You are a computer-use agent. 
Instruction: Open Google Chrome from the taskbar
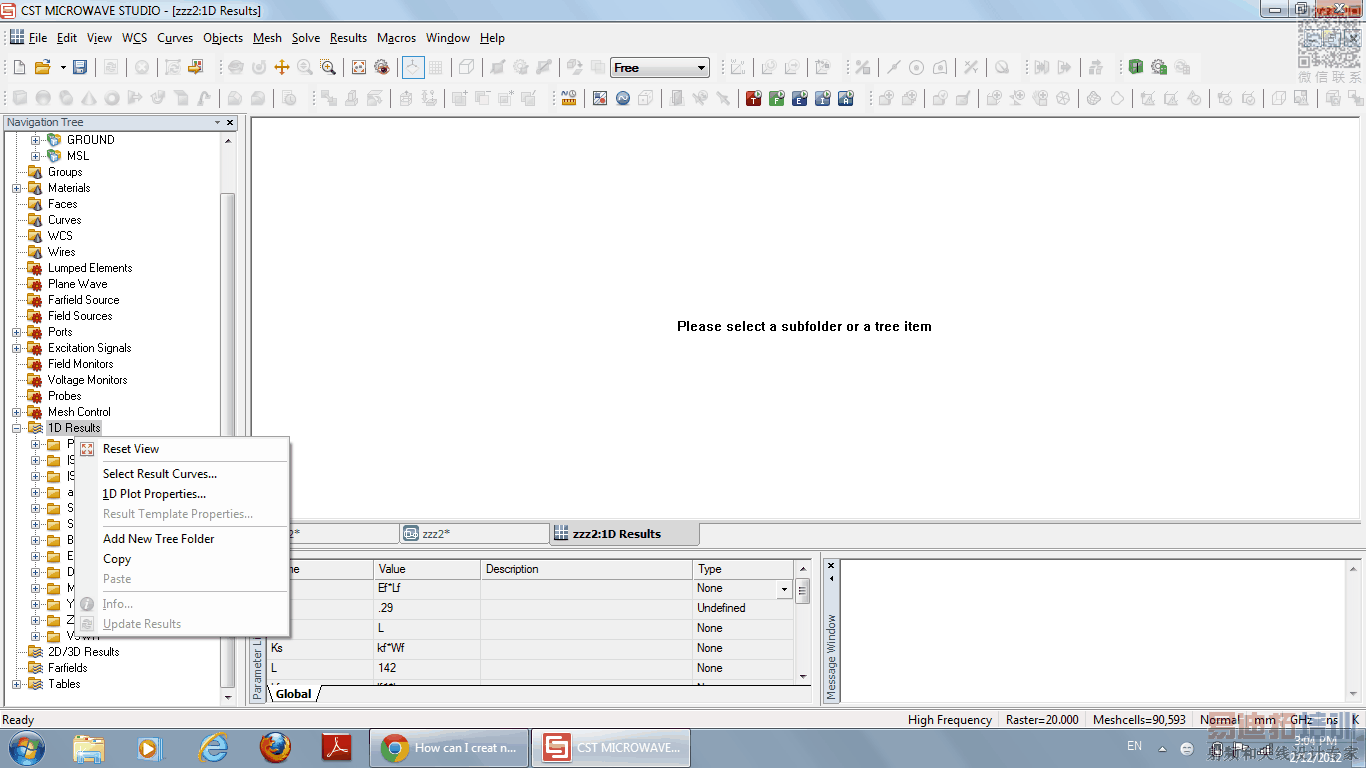[395, 747]
